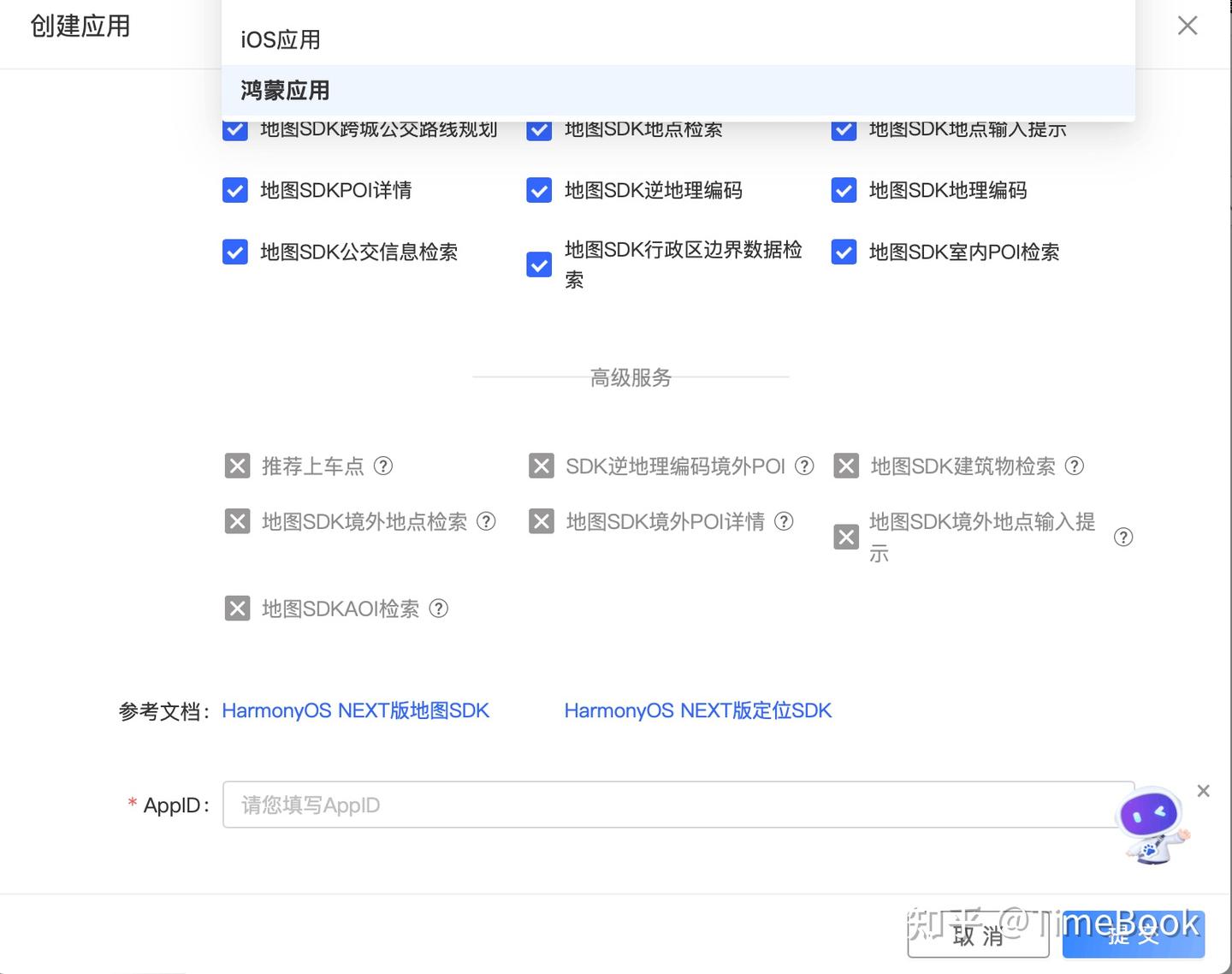This screenshot has width=1232, height=974.
Task: Click question mark next to 地图SDK境外地点检索
Action: (x=486, y=521)
